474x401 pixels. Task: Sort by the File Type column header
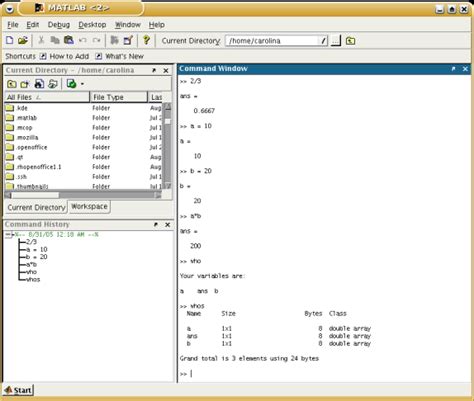[119, 97]
